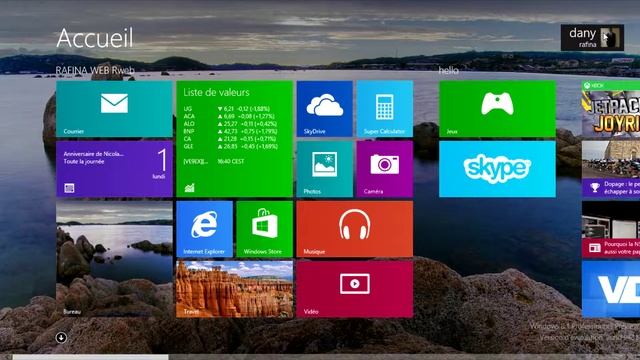Open the Dopage sports news tile
This screenshot has width=640, height=360.
tap(611, 169)
